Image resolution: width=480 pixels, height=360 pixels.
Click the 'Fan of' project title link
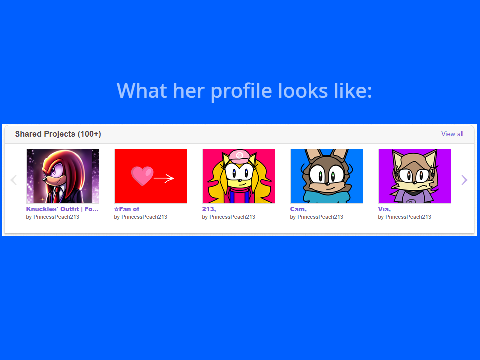point(127,209)
